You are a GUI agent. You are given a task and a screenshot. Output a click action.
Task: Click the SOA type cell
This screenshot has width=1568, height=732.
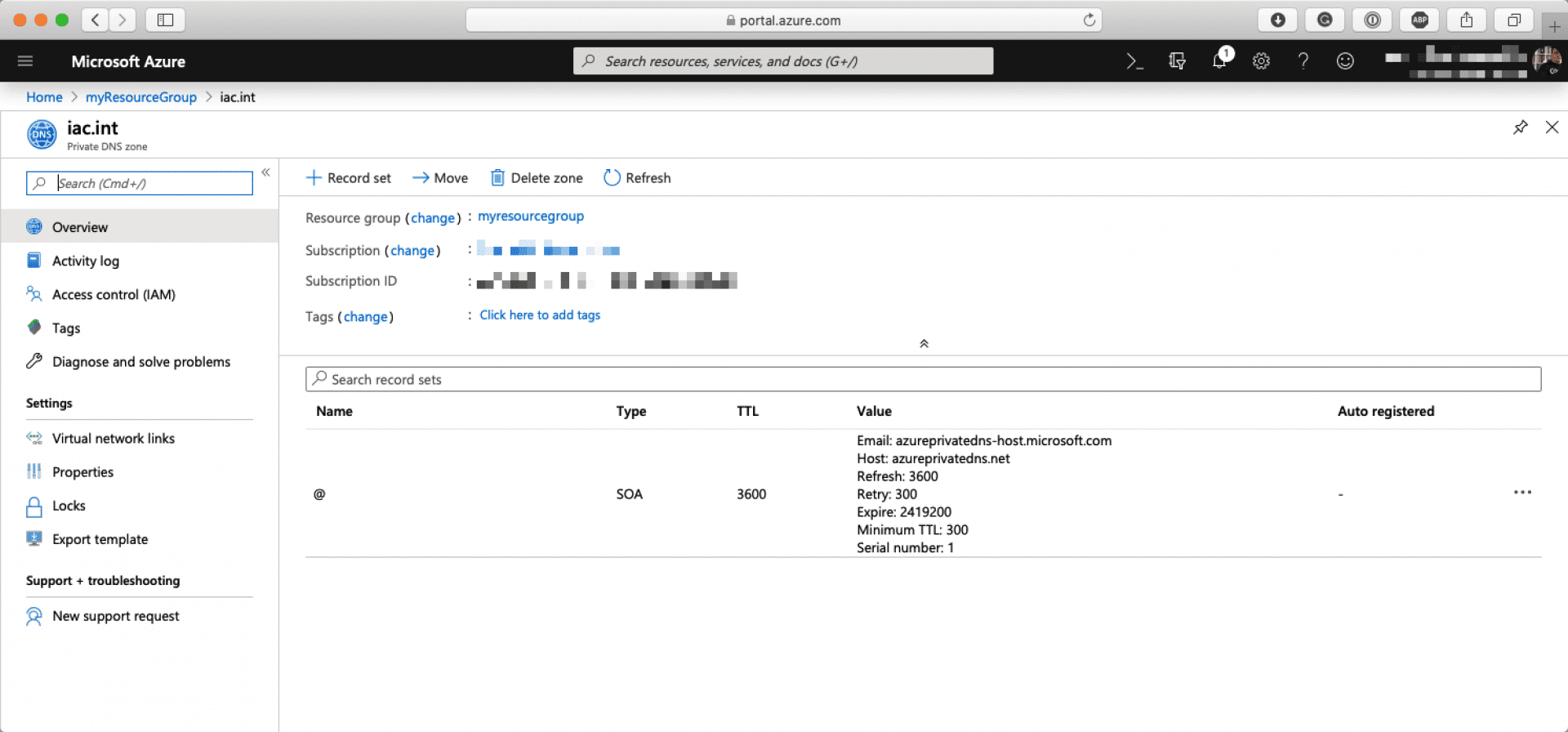click(630, 494)
